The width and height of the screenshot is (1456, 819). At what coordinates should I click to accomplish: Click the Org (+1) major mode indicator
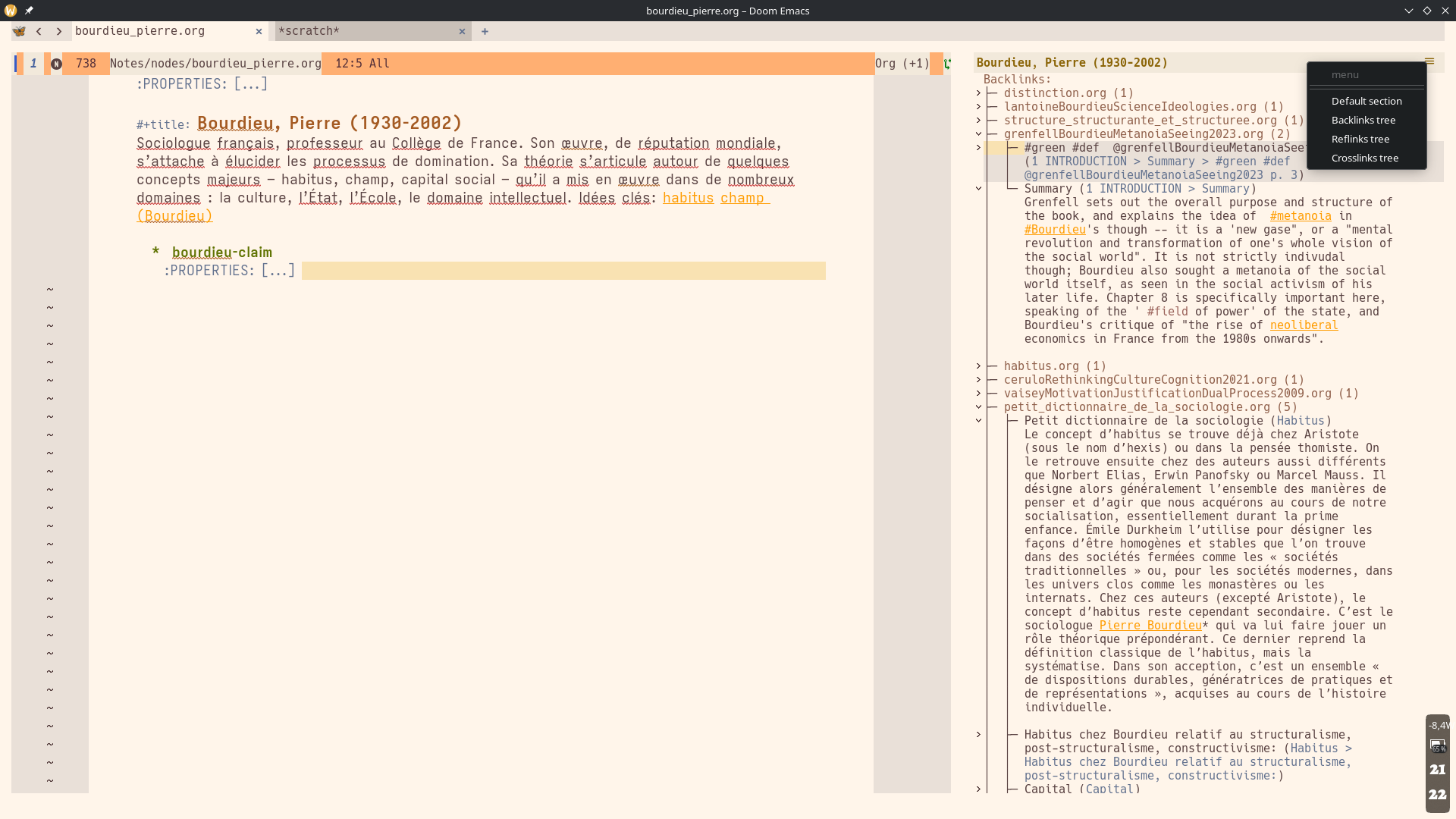point(902,64)
